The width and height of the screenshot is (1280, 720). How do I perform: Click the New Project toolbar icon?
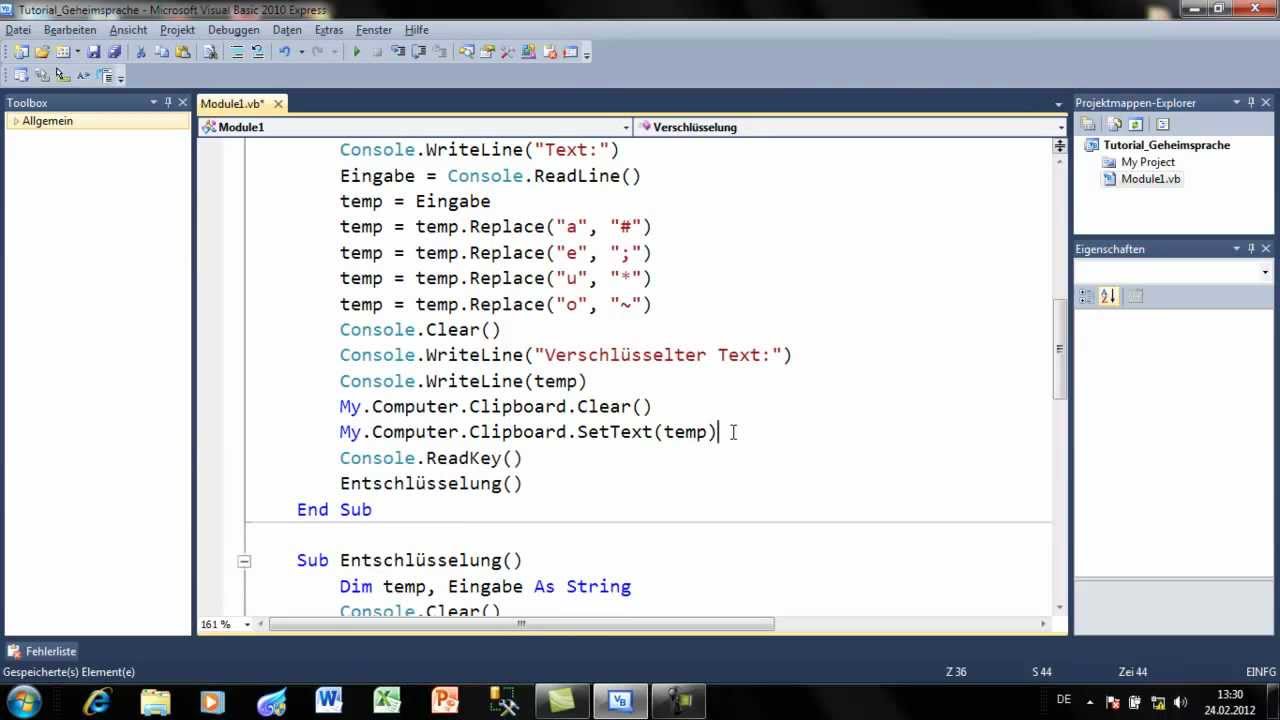[x=20, y=52]
